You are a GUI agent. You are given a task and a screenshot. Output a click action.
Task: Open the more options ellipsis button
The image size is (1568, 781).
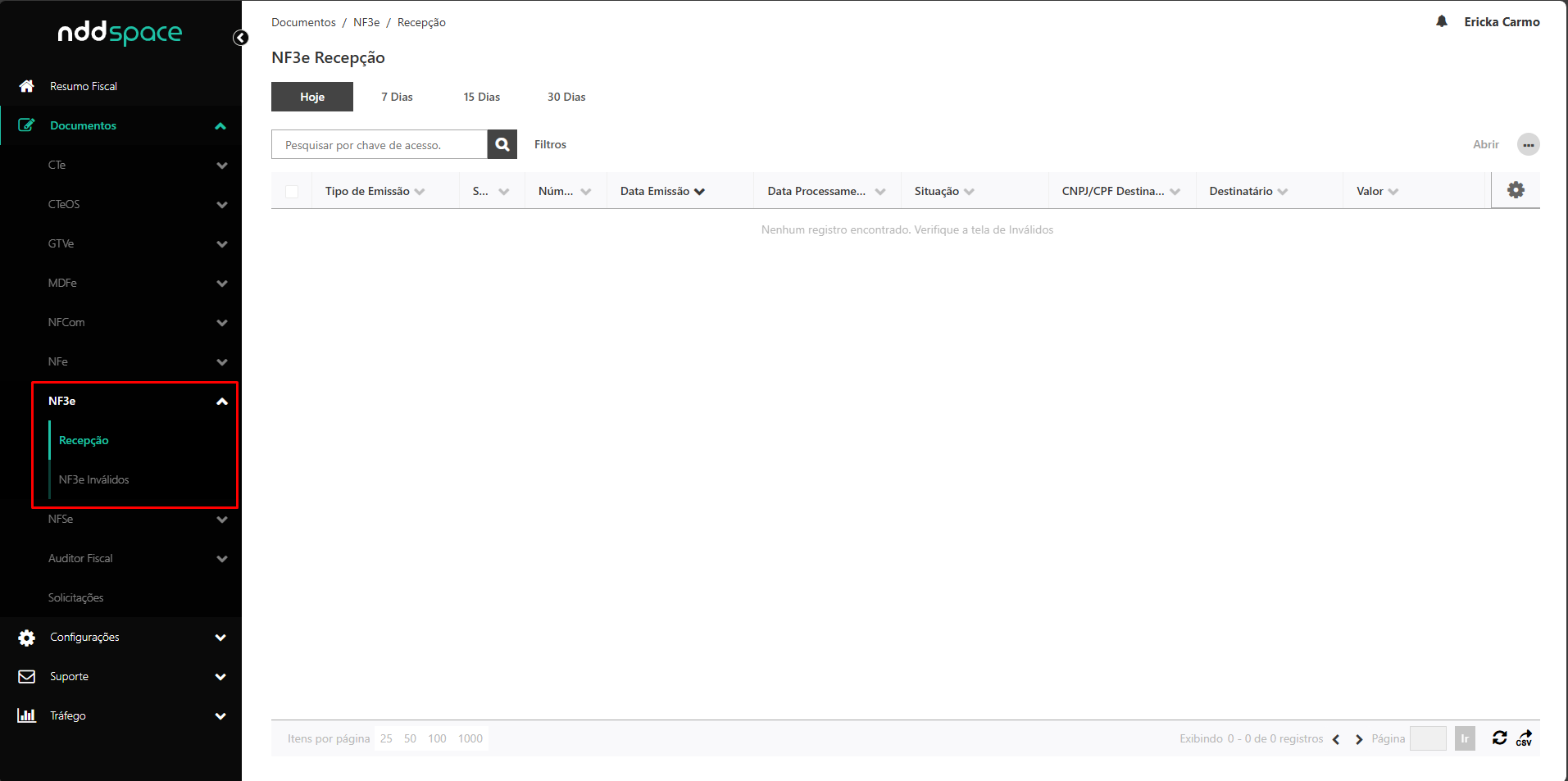tap(1528, 144)
